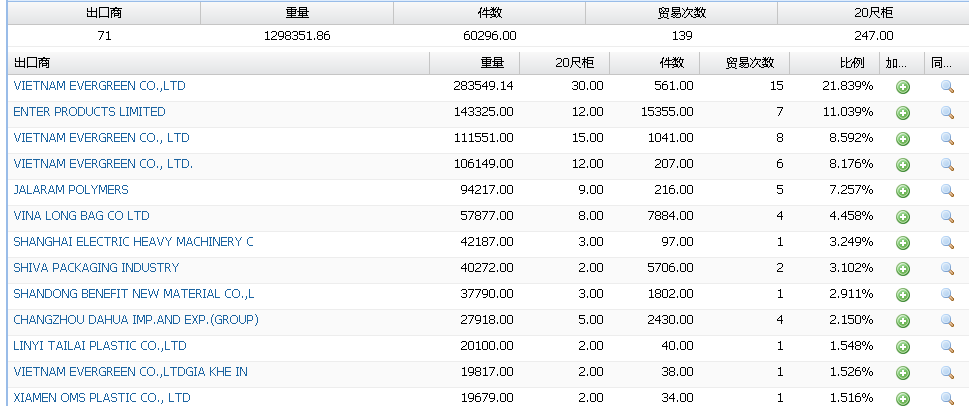Click green add icon for VIETNAM EVERGREEN CO.,LTD row
This screenshot has height=406, width=969.
click(903, 87)
